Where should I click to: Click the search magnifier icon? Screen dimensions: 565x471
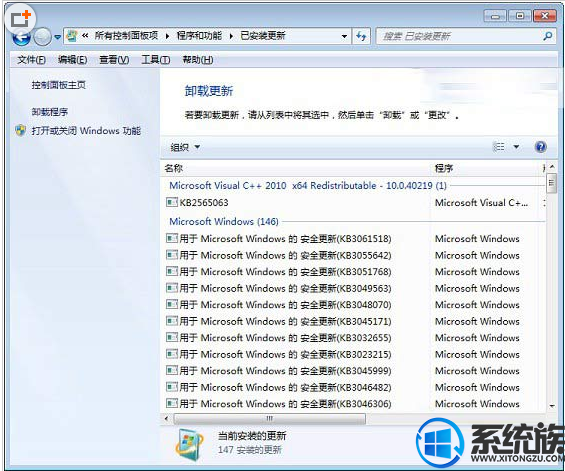(x=548, y=36)
